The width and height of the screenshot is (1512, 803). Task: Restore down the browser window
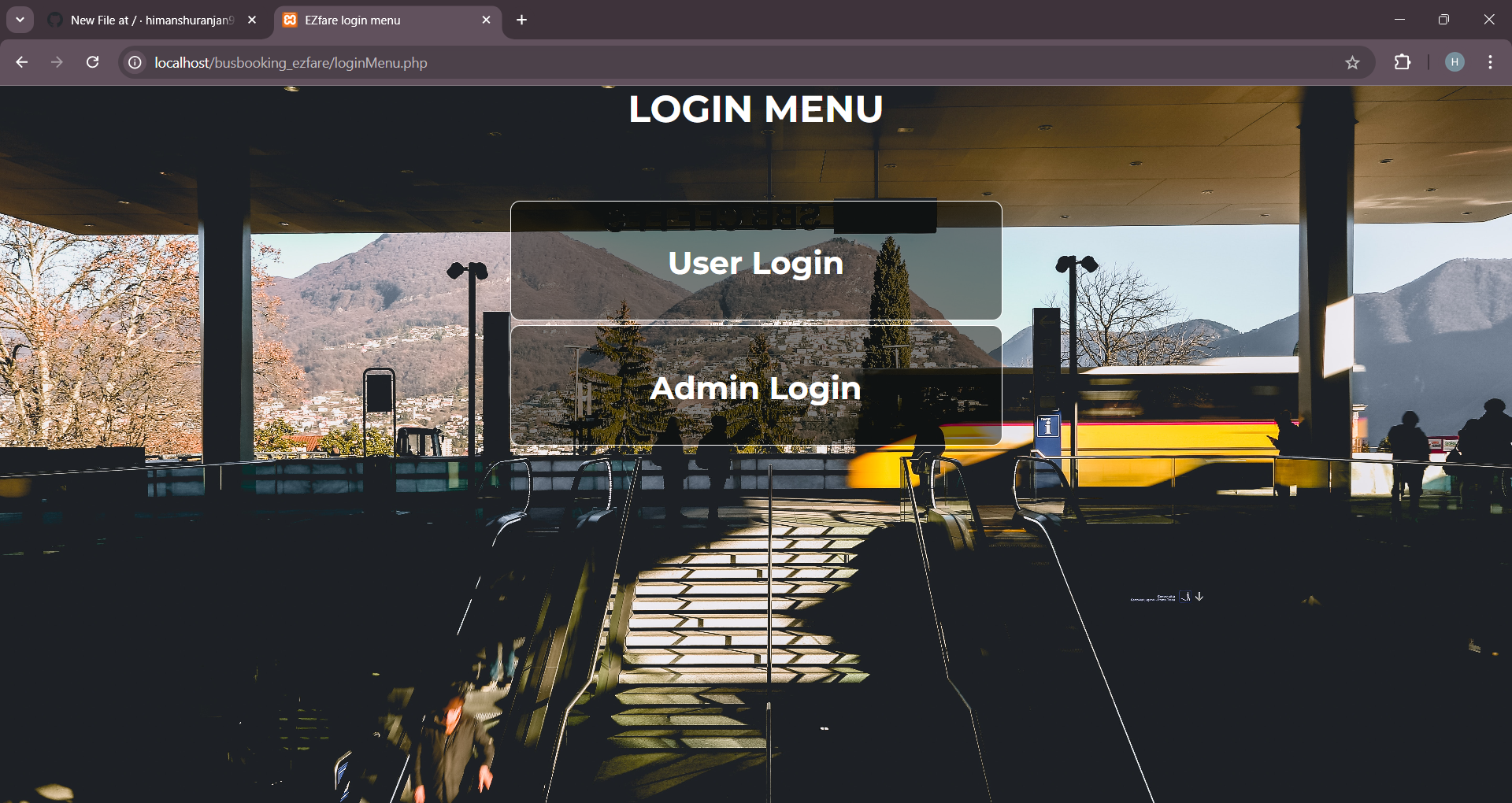pos(1443,20)
